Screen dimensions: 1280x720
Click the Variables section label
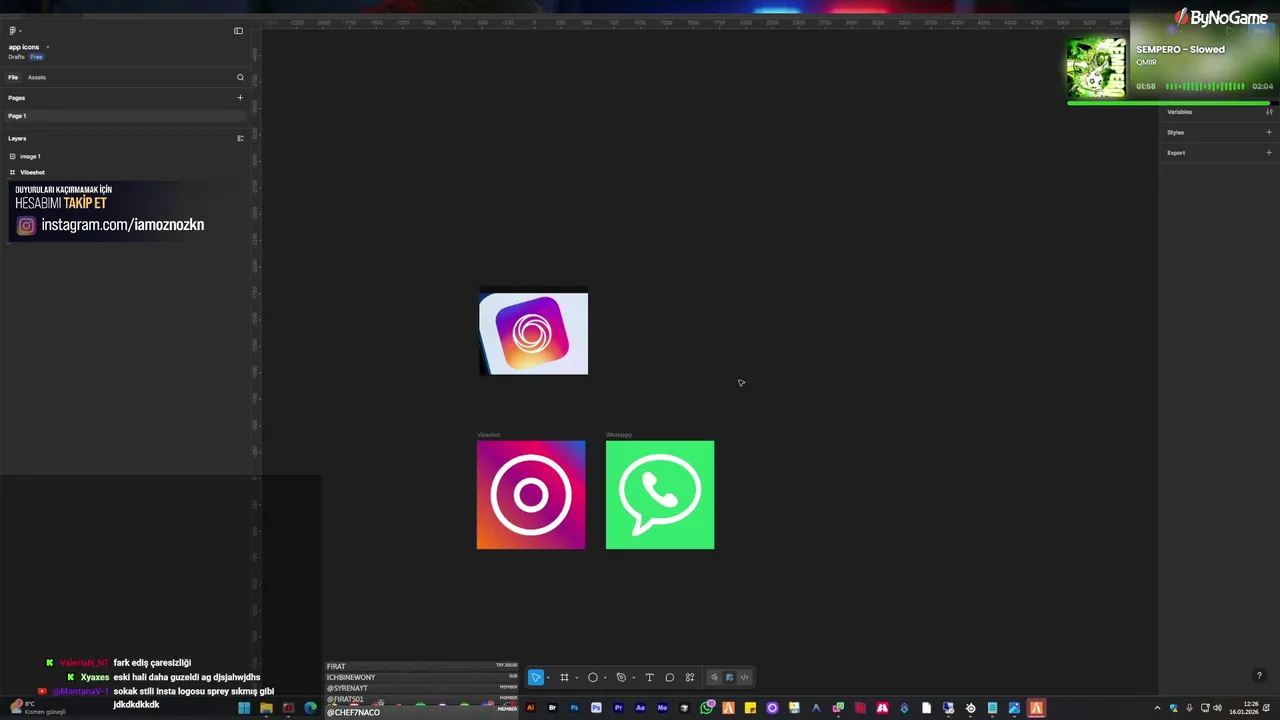coord(1180,112)
